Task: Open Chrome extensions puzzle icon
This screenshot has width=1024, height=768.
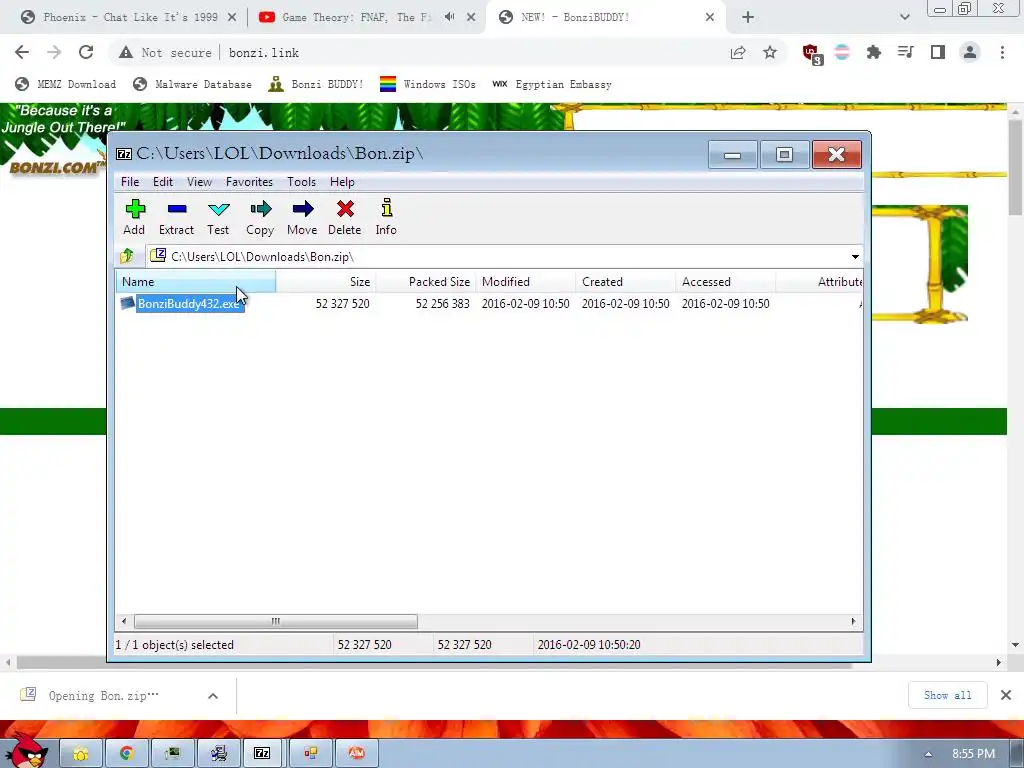Action: point(873,52)
